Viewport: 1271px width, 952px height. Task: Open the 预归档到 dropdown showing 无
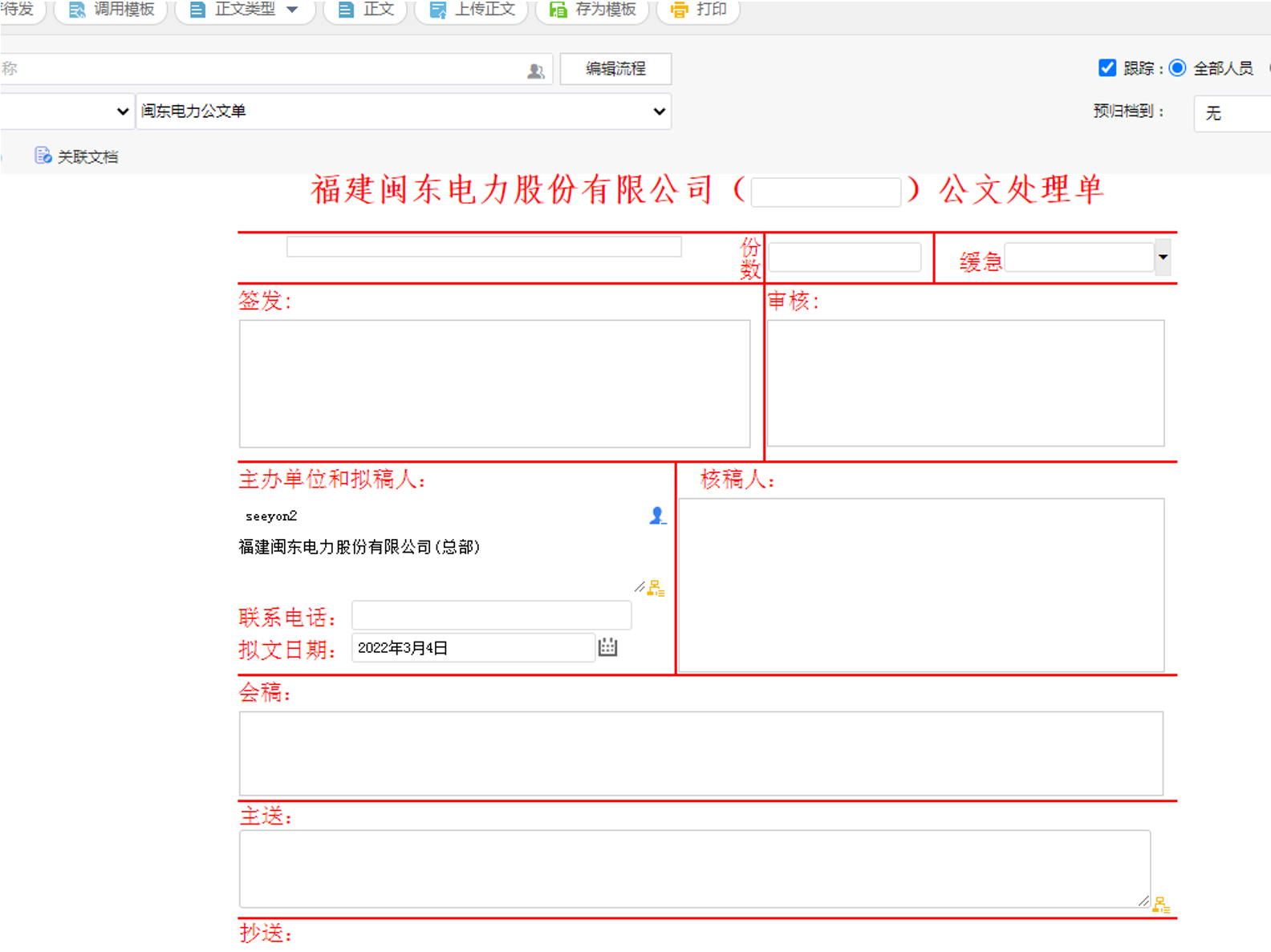tap(1232, 113)
